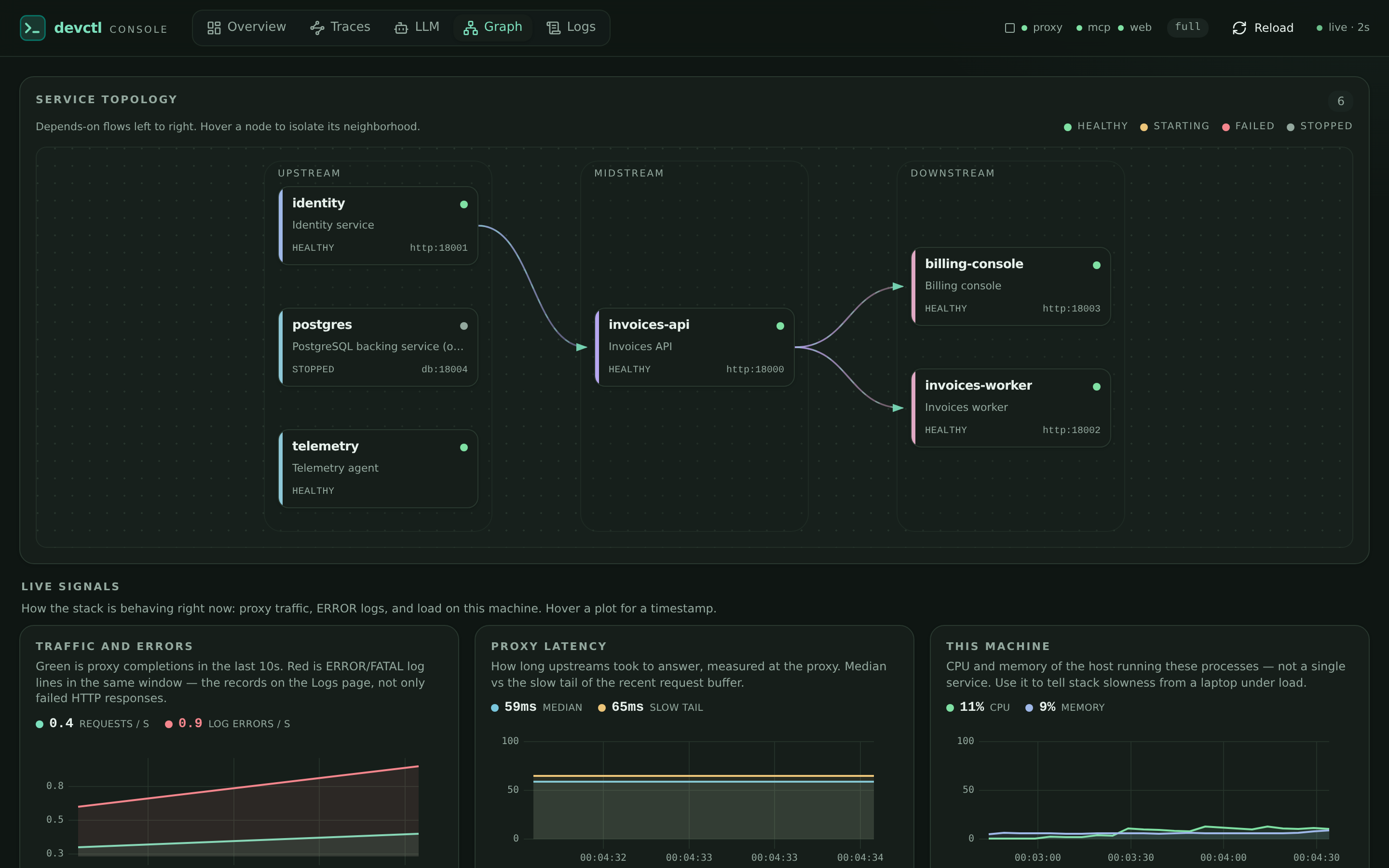Click the status dot on billing-console node

click(x=1096, y=265)
